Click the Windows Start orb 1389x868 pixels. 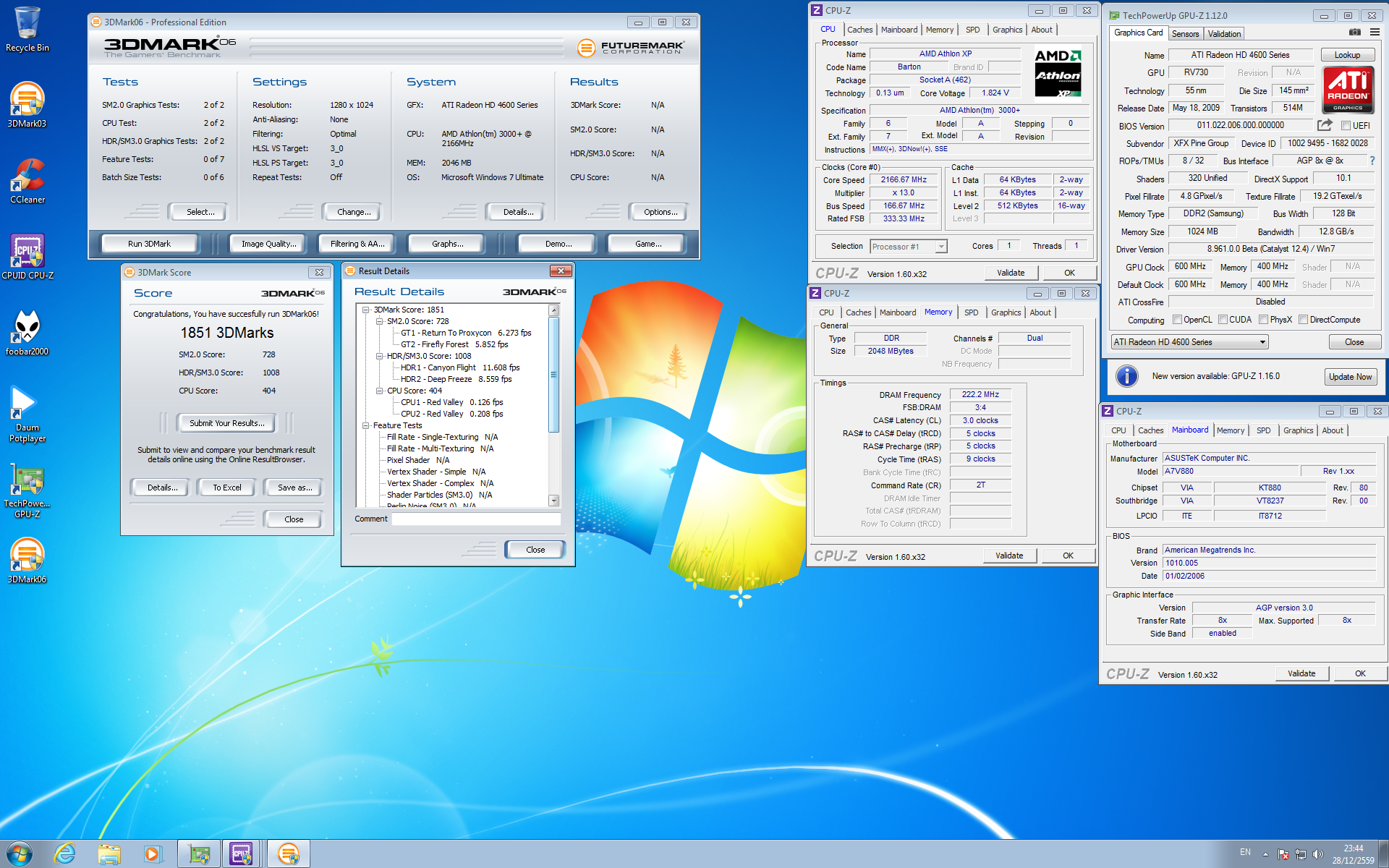(x=20, y=854)
